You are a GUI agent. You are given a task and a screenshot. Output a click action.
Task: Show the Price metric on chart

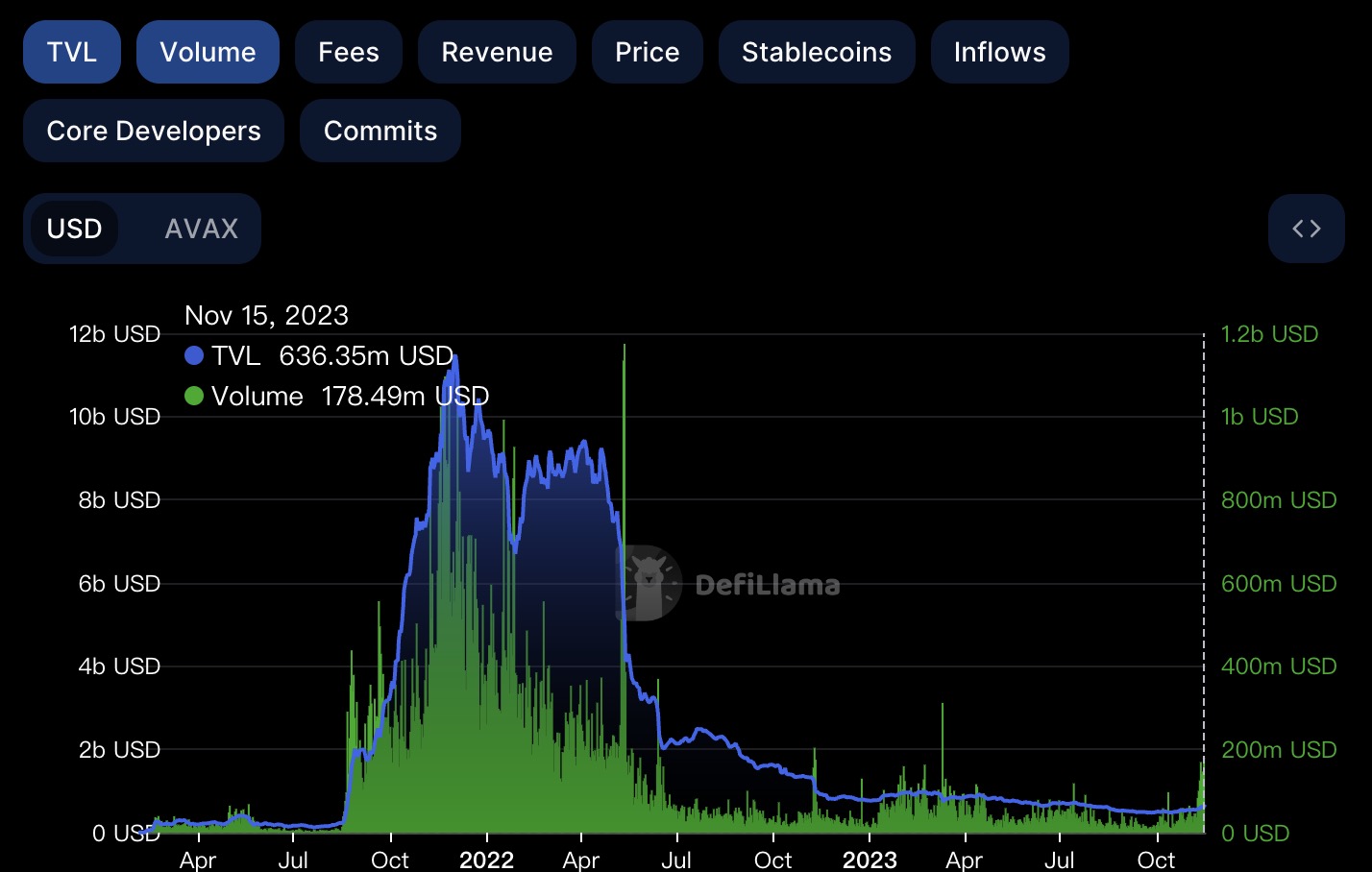click(647, 52)
